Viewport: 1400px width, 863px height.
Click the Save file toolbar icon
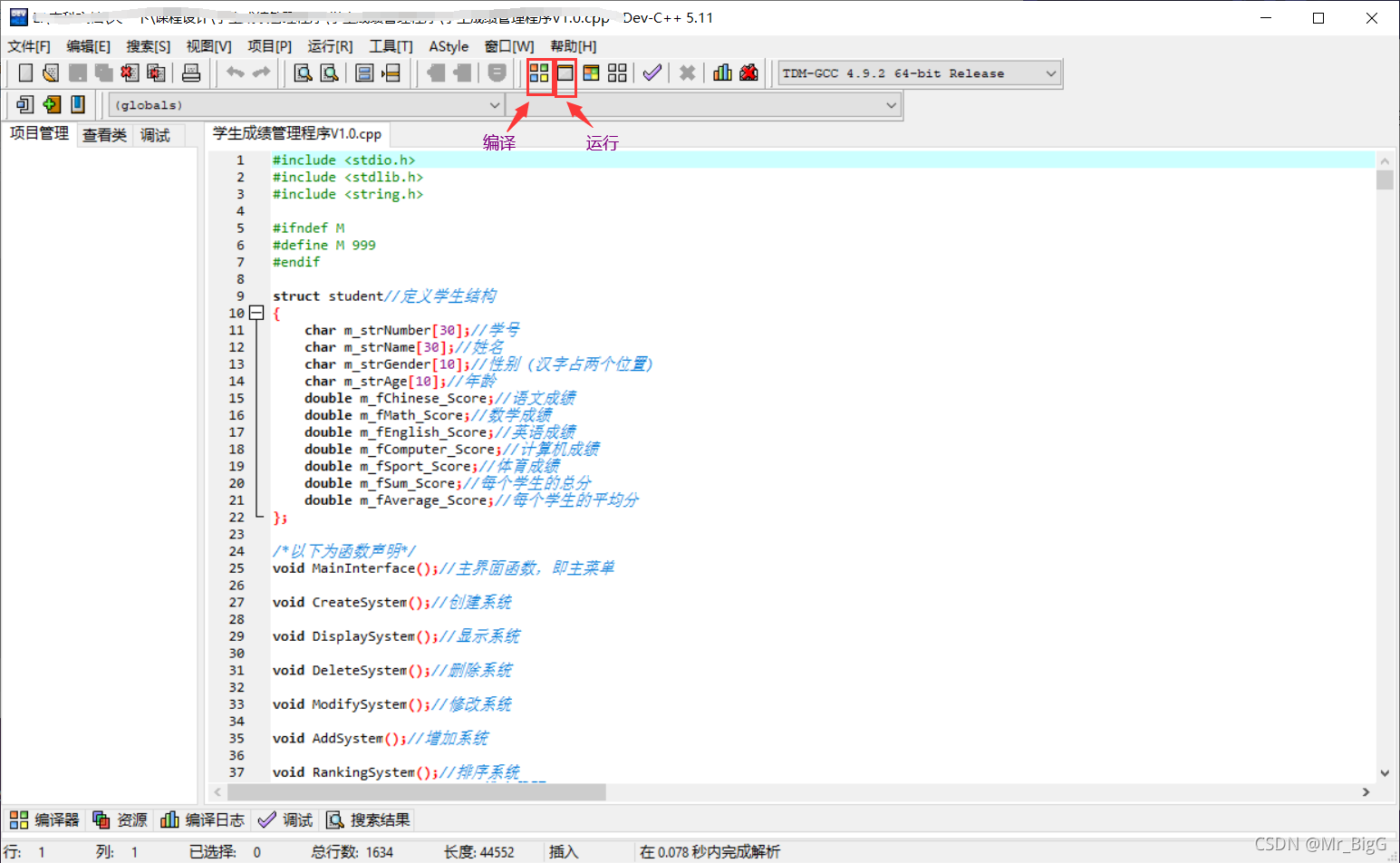pyautogui.click(x=78, y=73)
